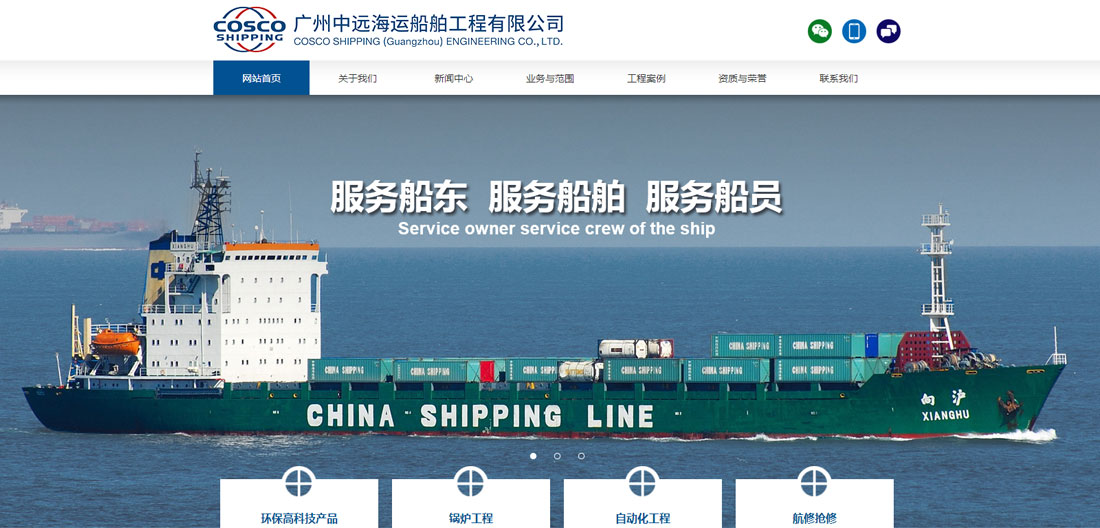Select the first carousel slide dot
1100x528 pixels.
(x=533, y=456)
